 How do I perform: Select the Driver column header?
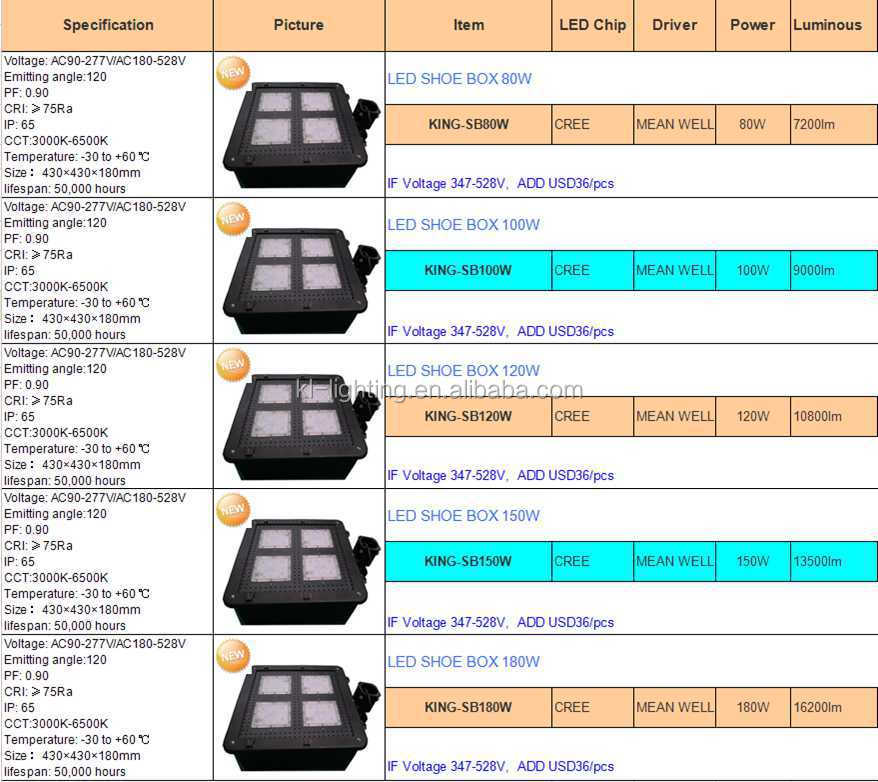[675, 25]
